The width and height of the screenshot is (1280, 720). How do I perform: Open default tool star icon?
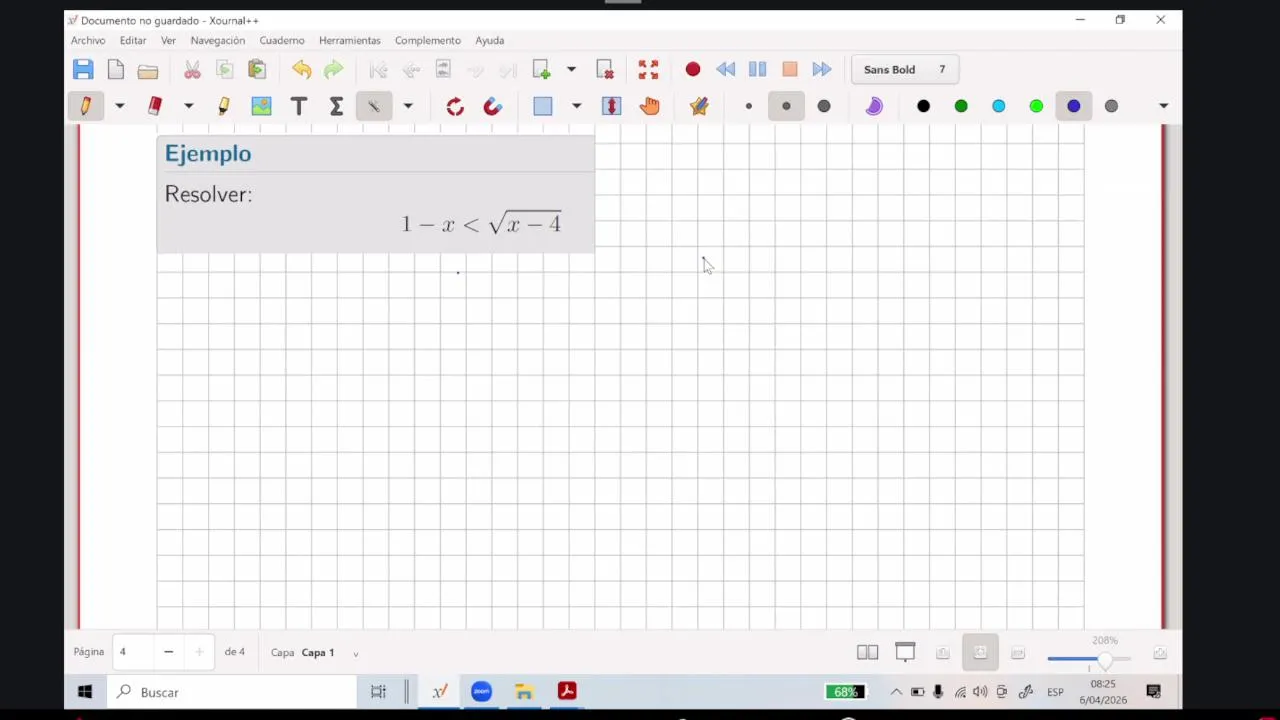click(699, 106)
